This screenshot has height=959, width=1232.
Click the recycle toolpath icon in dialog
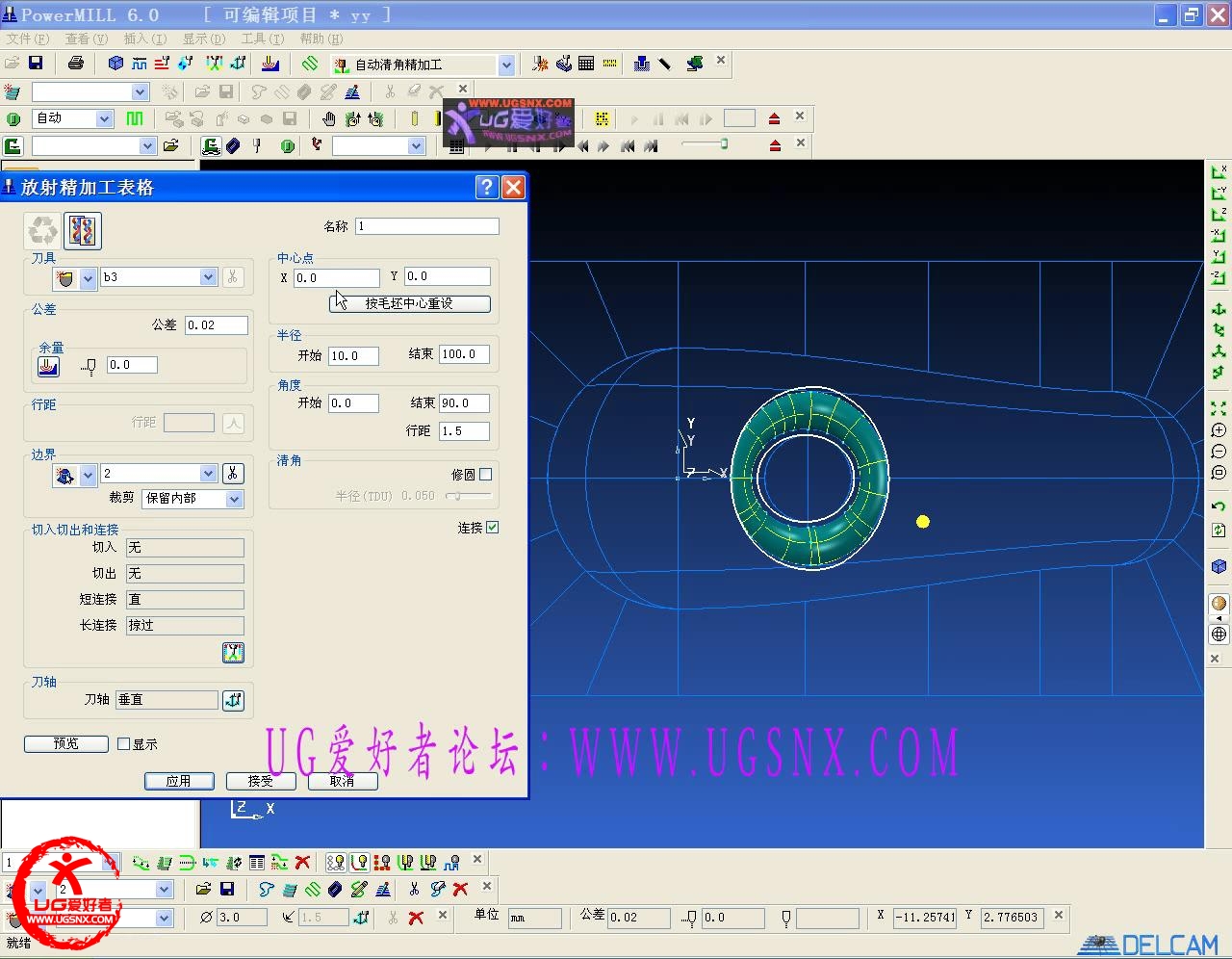pyautogui.click(x=43, y=230)
